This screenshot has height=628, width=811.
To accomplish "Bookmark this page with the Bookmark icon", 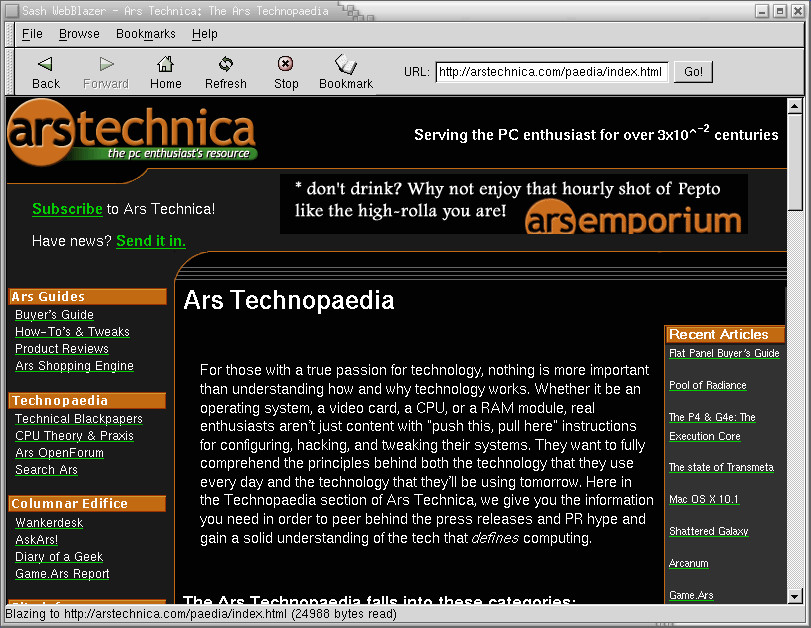I will click(x=346, y=64).
